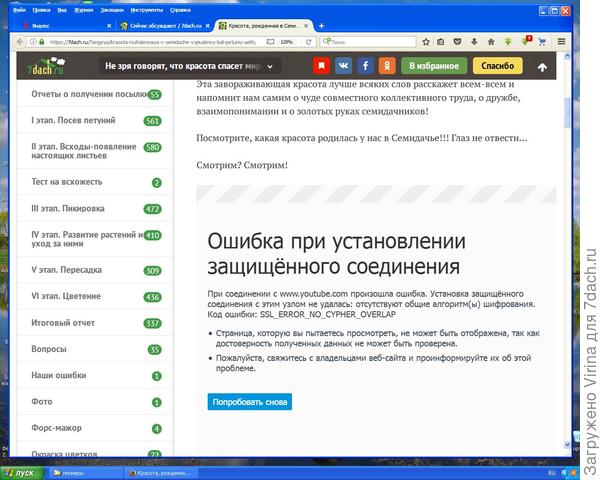
Task: Open extension icon with red badge
Action: point(525,41)
